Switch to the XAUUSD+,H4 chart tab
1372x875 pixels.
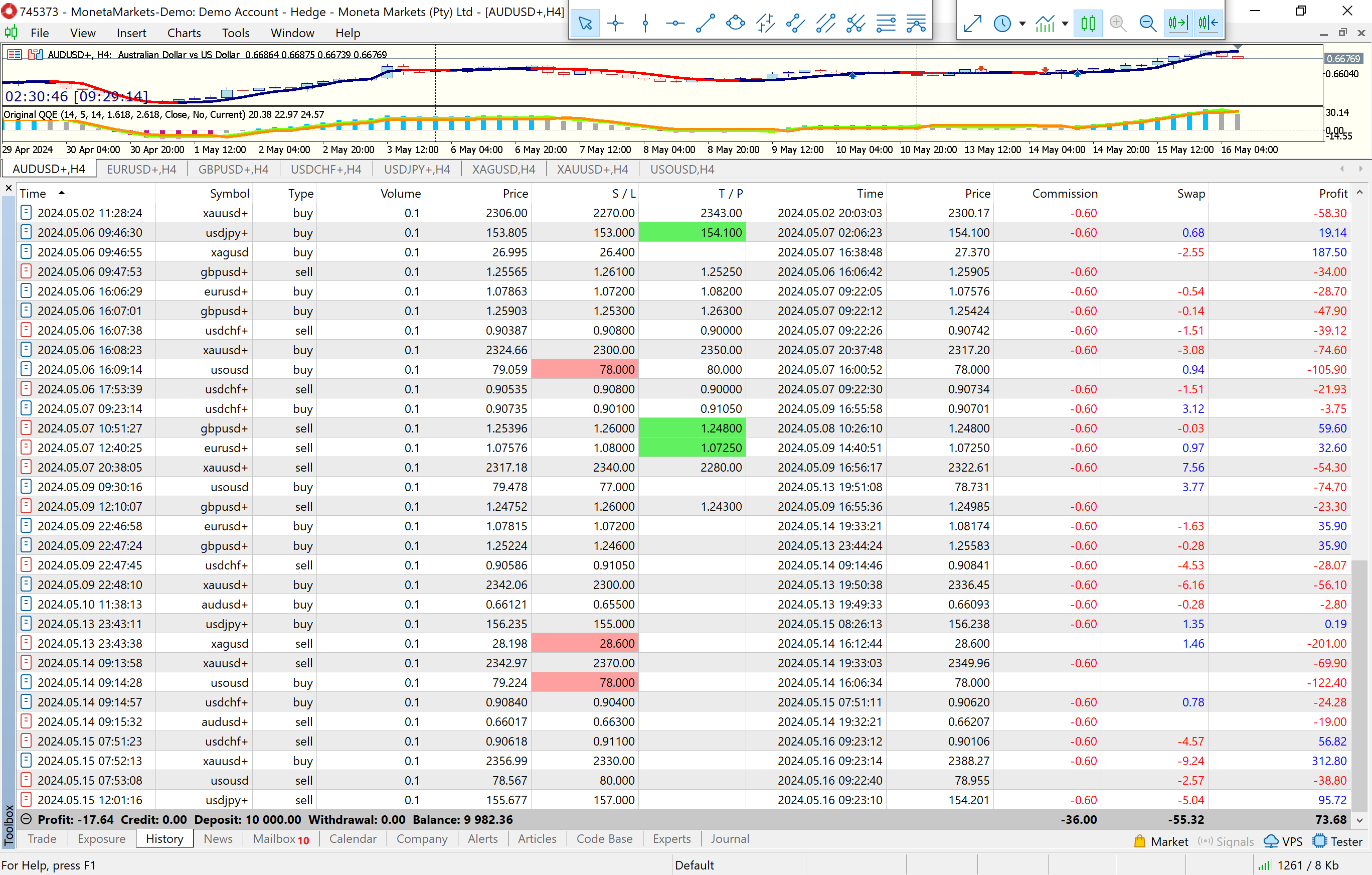(592, 169)
